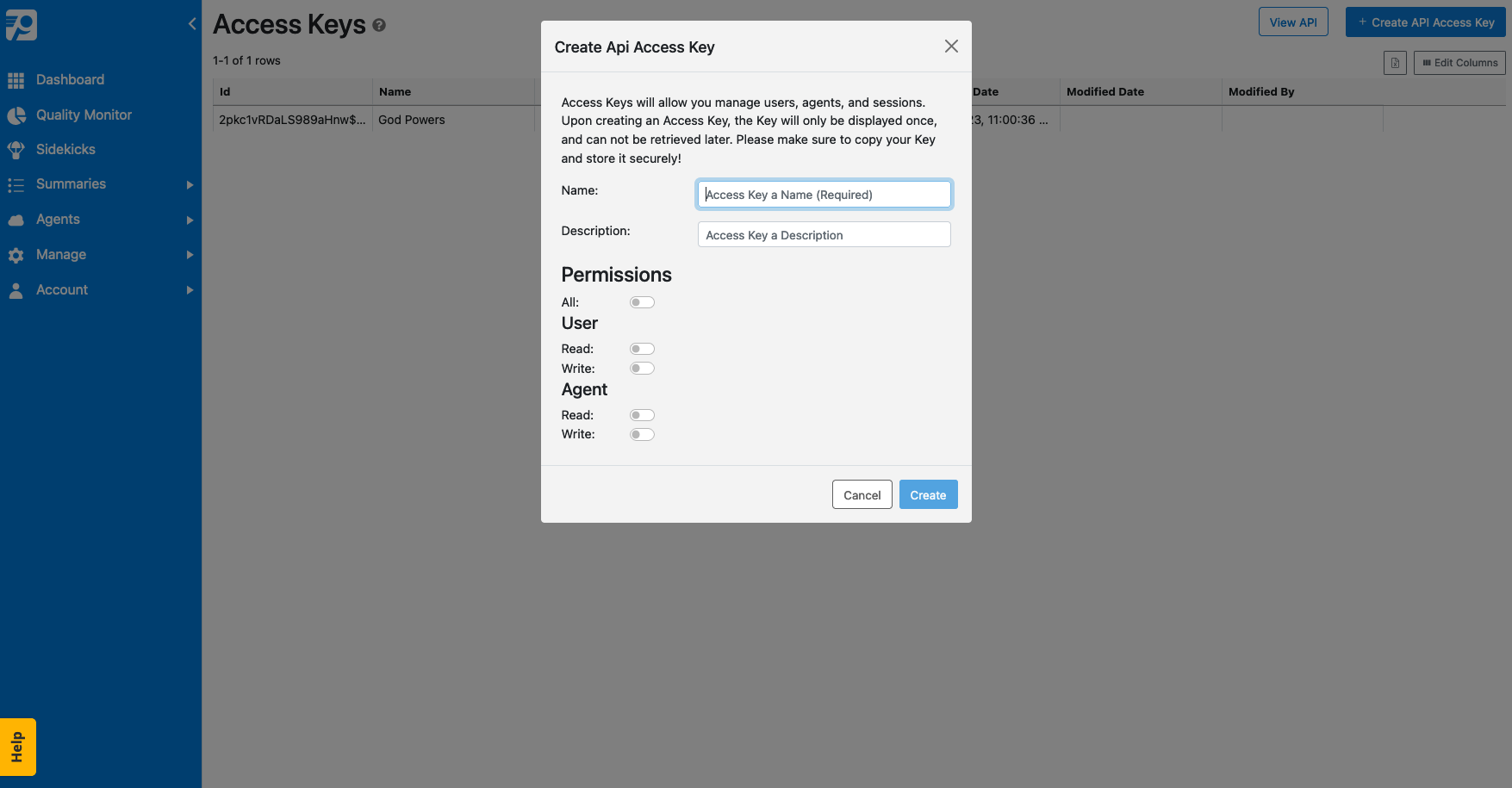
Task: Click the Name input field
Action: click(x=824, y=194)
